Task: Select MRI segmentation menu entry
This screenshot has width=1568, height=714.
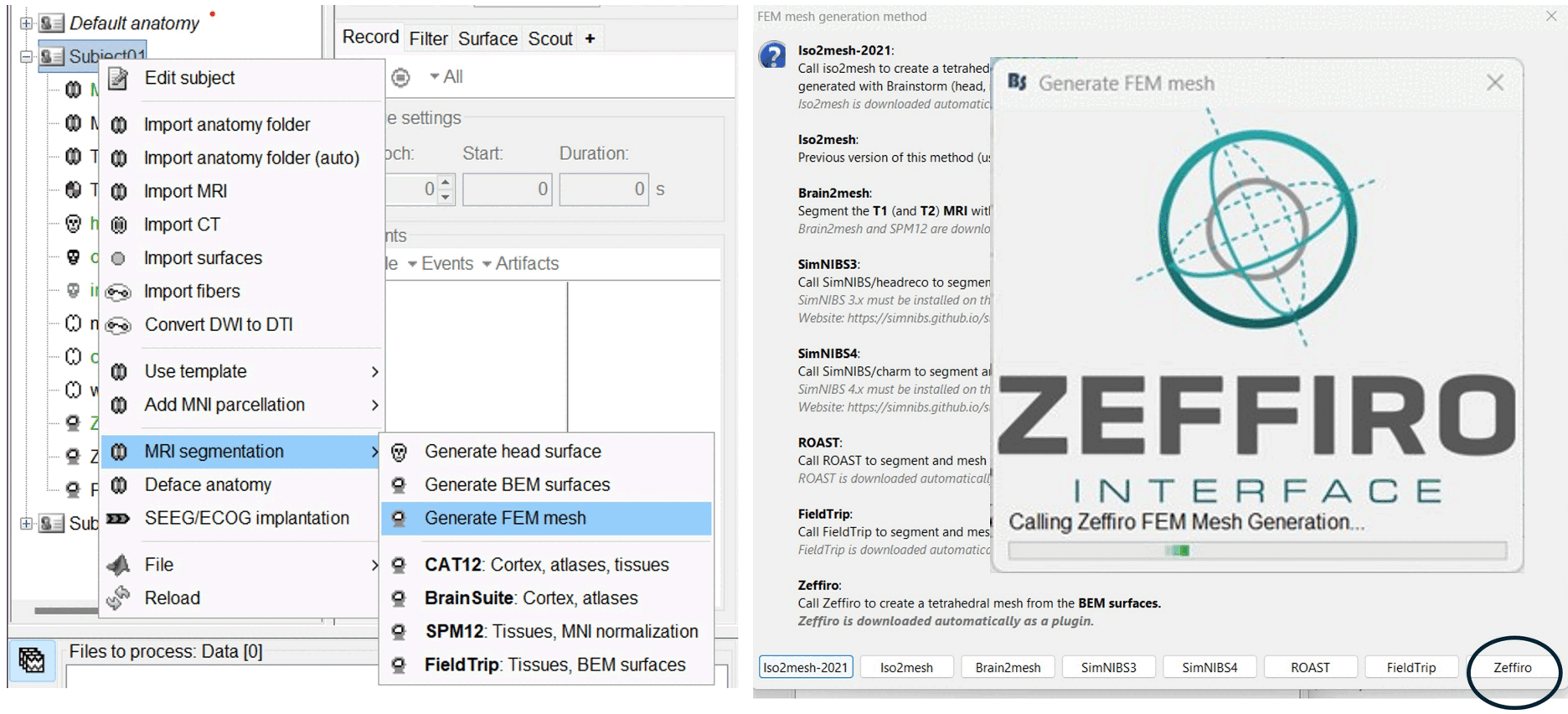Action: 241,452
